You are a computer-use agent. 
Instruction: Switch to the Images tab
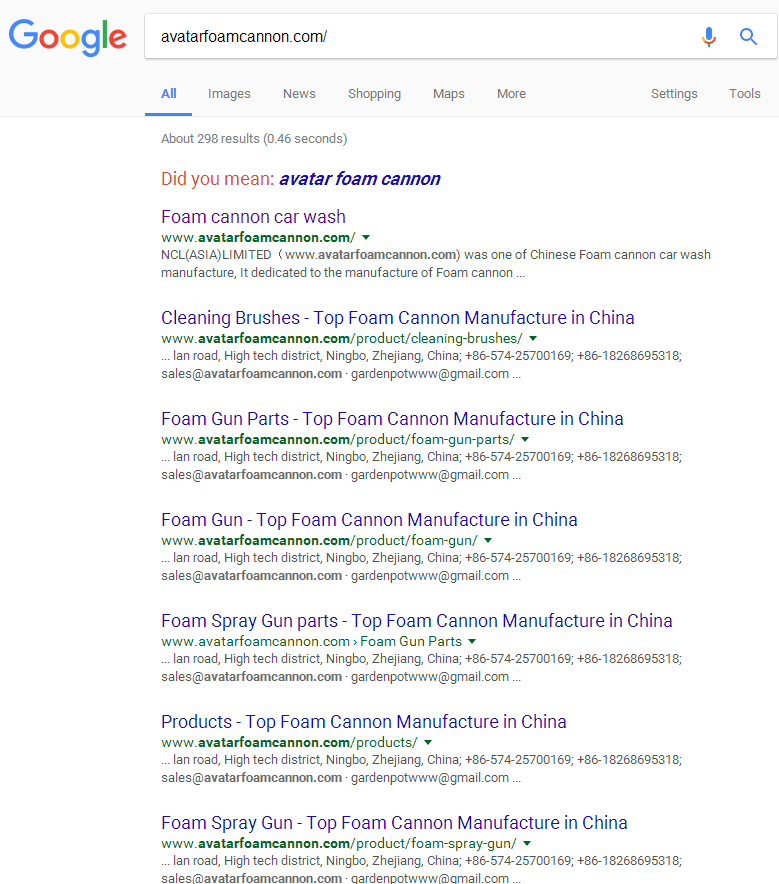coord(229,94)
